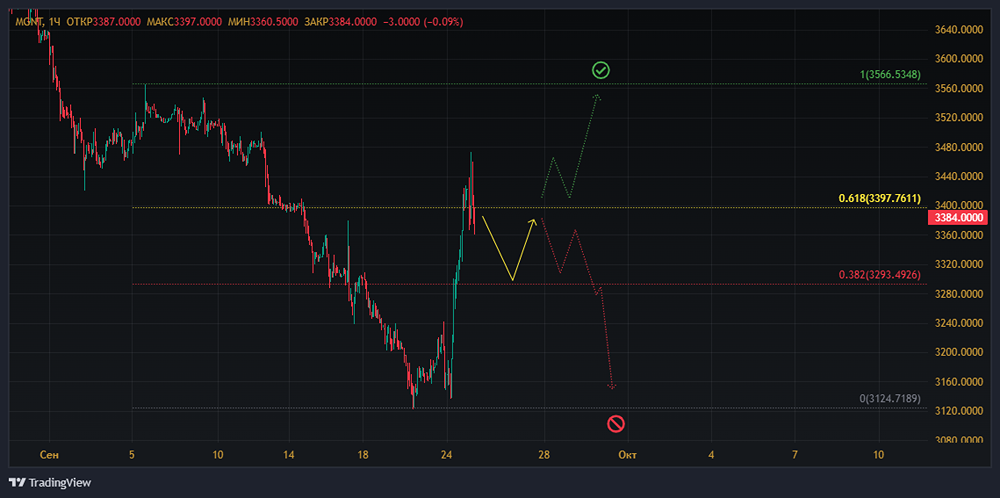Screen dimensions: 1000x498
Task: Click the 3440.0000 price axis label
Action: (x=957, y=176)
